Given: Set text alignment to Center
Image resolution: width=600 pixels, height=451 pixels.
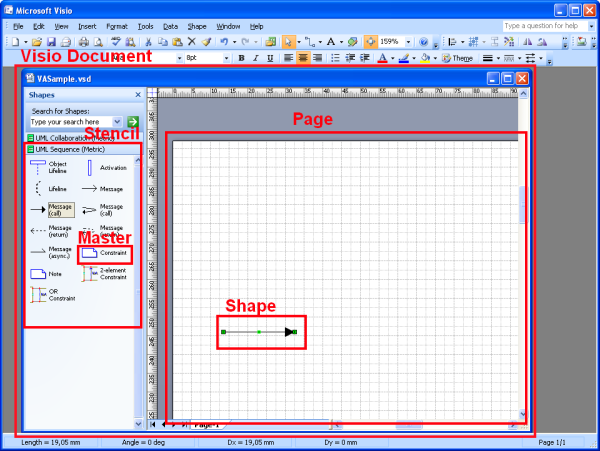Looking at the screenshot, I should point(303,58).
